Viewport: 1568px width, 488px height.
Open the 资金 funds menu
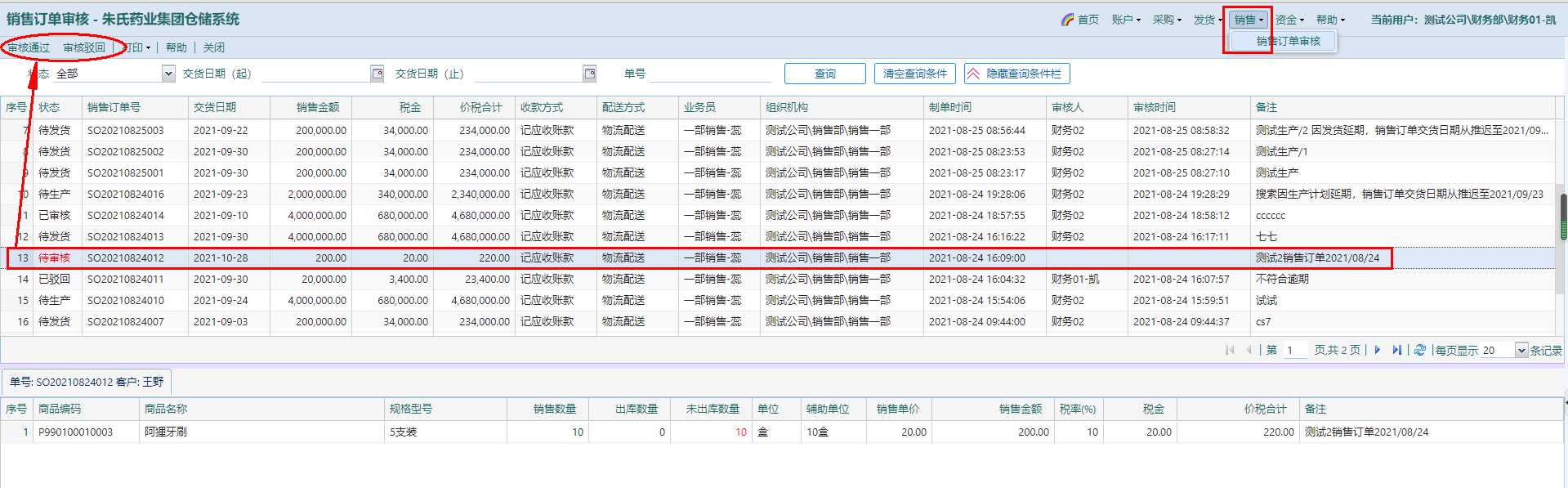tap(1289, 20)
